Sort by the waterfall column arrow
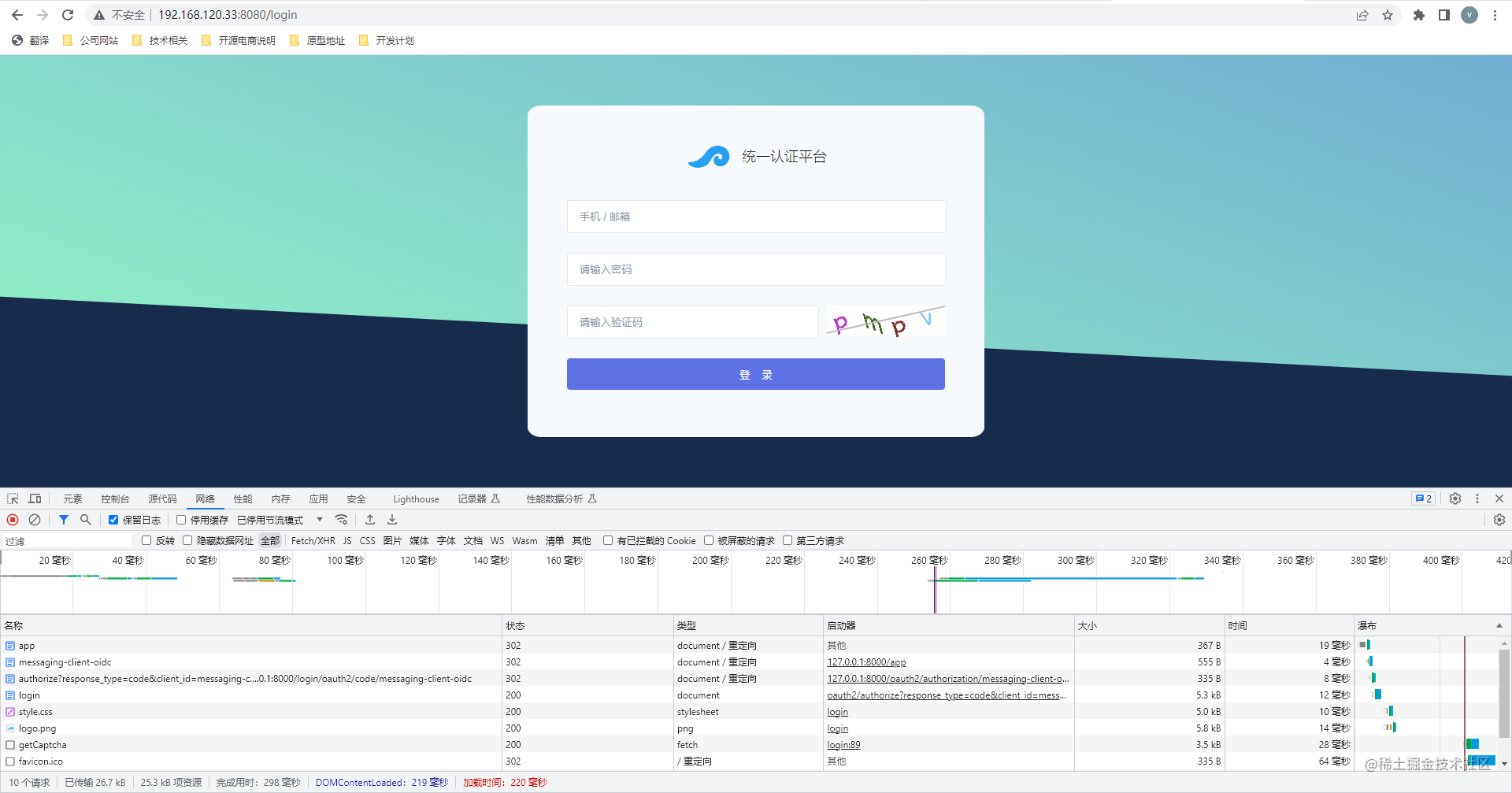 point(1499,625)
